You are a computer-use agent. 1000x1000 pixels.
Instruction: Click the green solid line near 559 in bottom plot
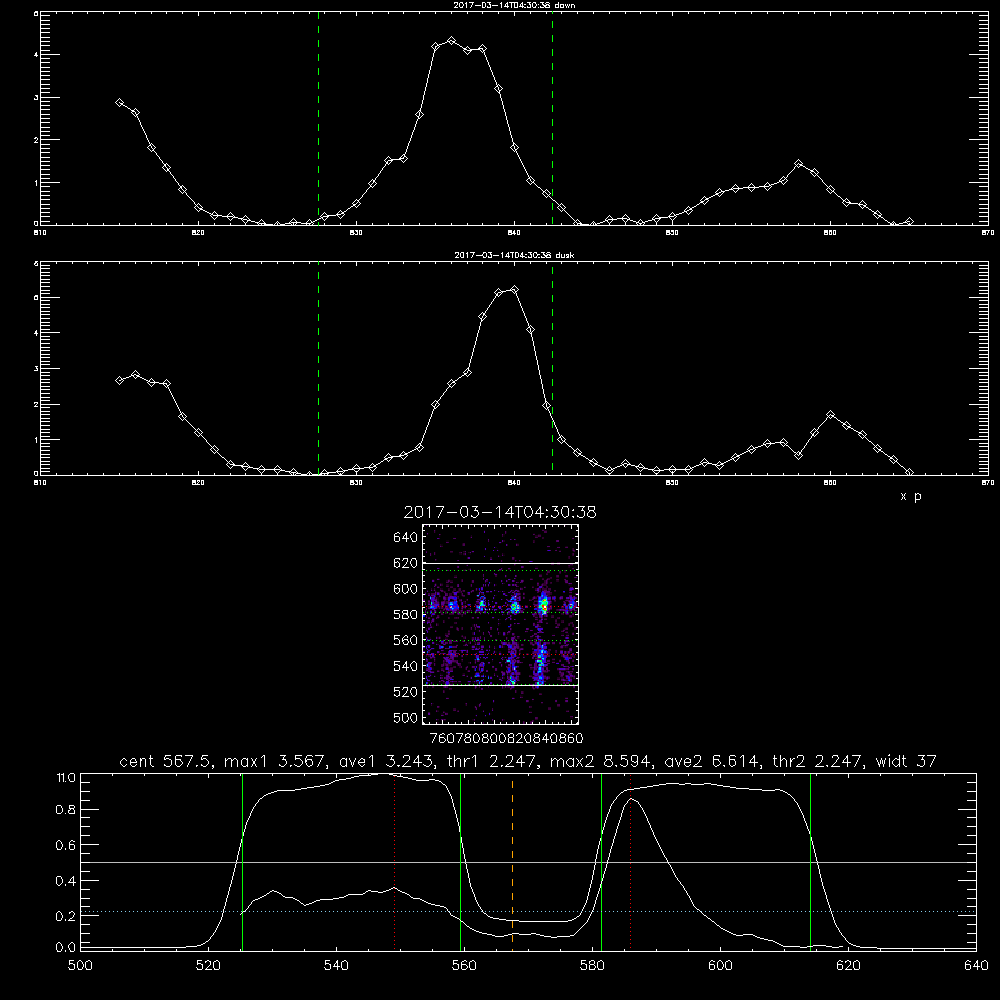click(460, 862)
